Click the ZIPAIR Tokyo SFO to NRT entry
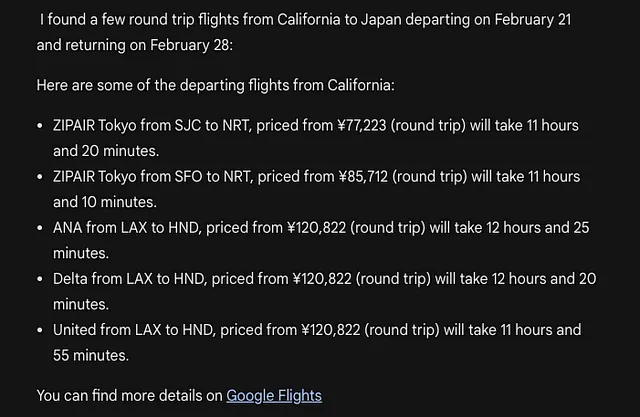The width and height of the screenshot is (640, 417). coord(316,189)
